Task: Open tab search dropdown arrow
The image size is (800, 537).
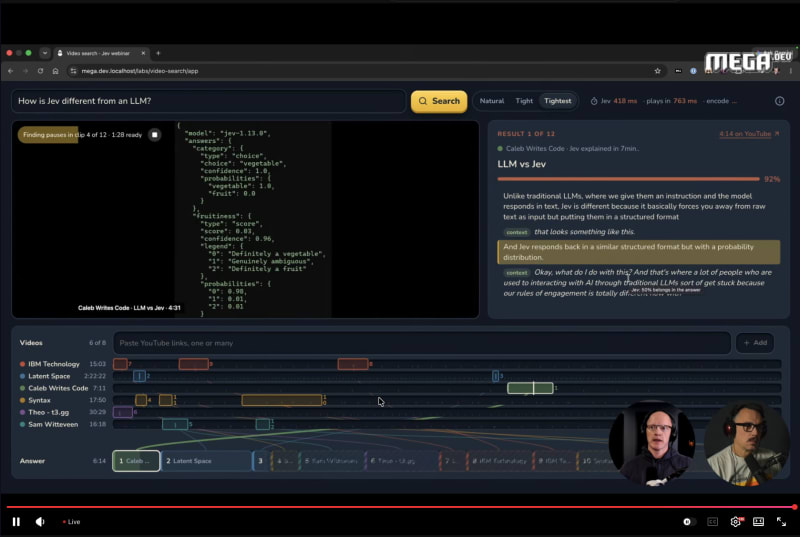Action: [45, 53]
